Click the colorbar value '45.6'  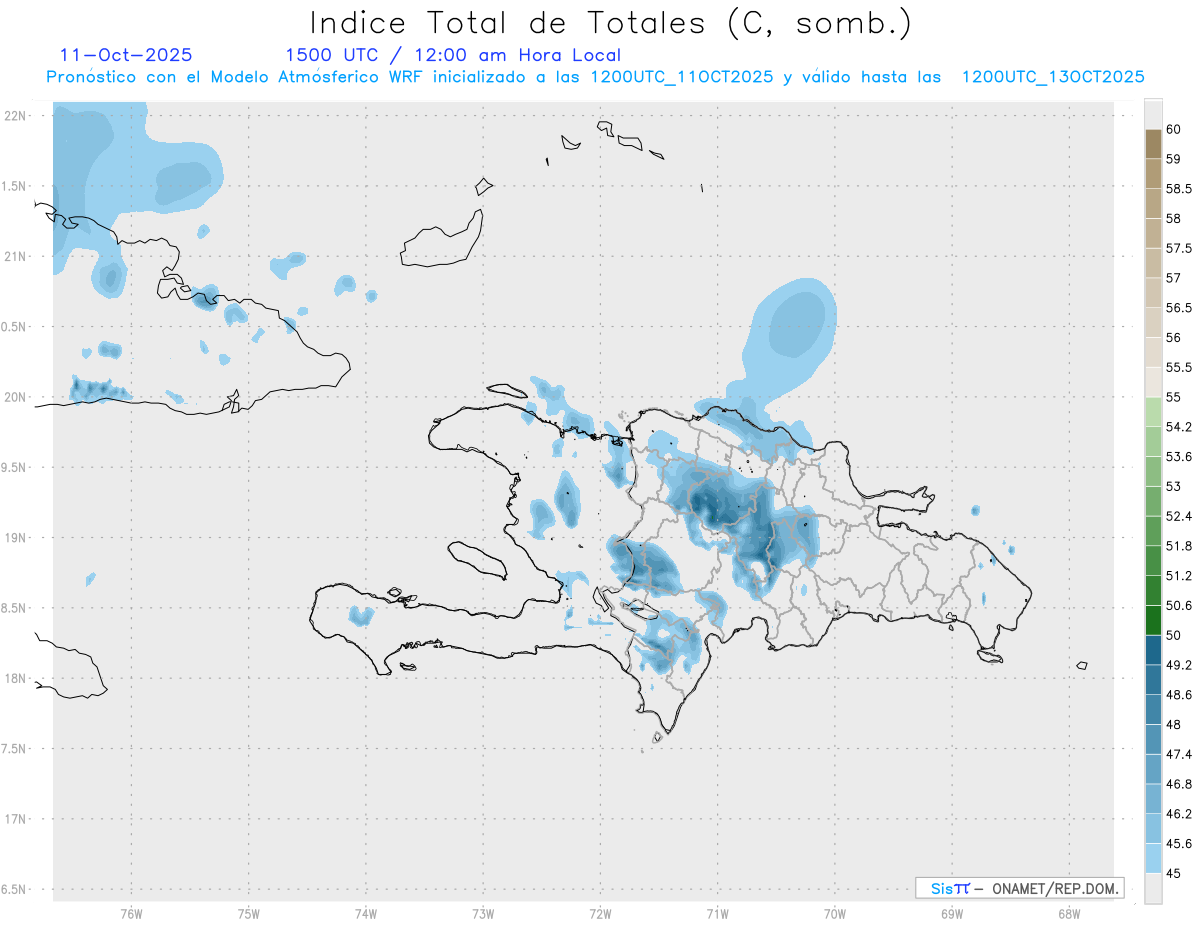pyautogui.click(x=1179, y=843)
